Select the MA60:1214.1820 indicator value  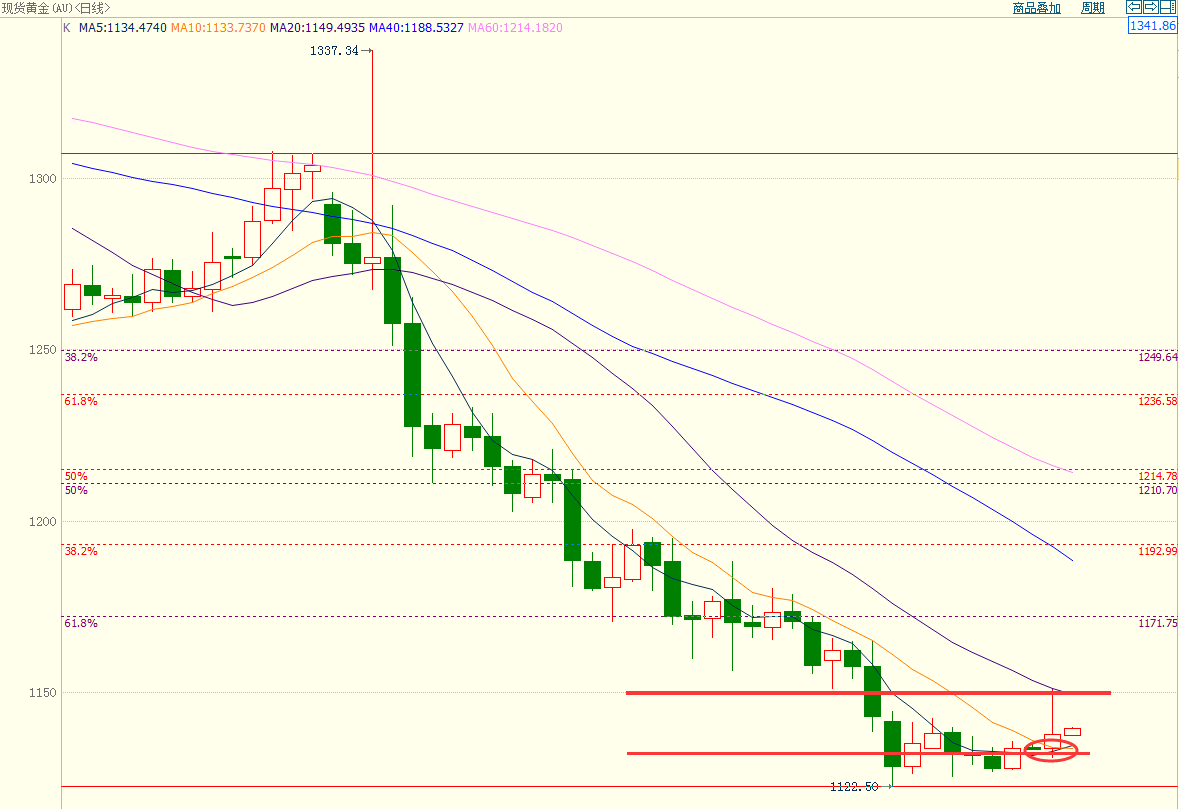tap(515, 28)
